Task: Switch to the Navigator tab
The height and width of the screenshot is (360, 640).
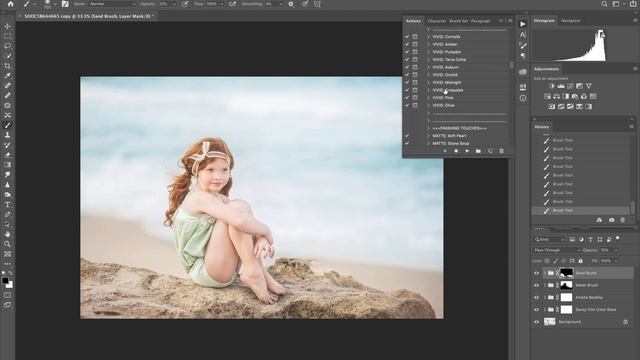Action: 571,21
